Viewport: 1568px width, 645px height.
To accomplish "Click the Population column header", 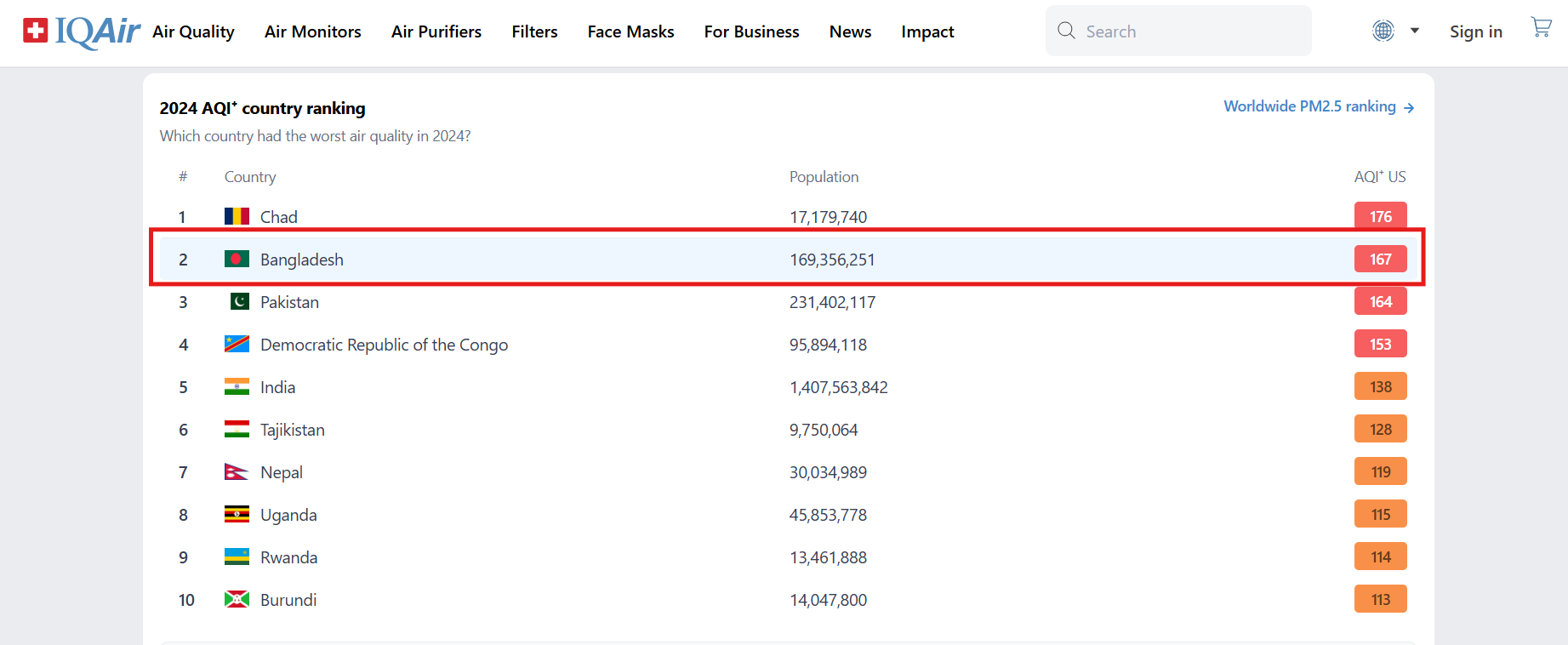I will (824, 177).
